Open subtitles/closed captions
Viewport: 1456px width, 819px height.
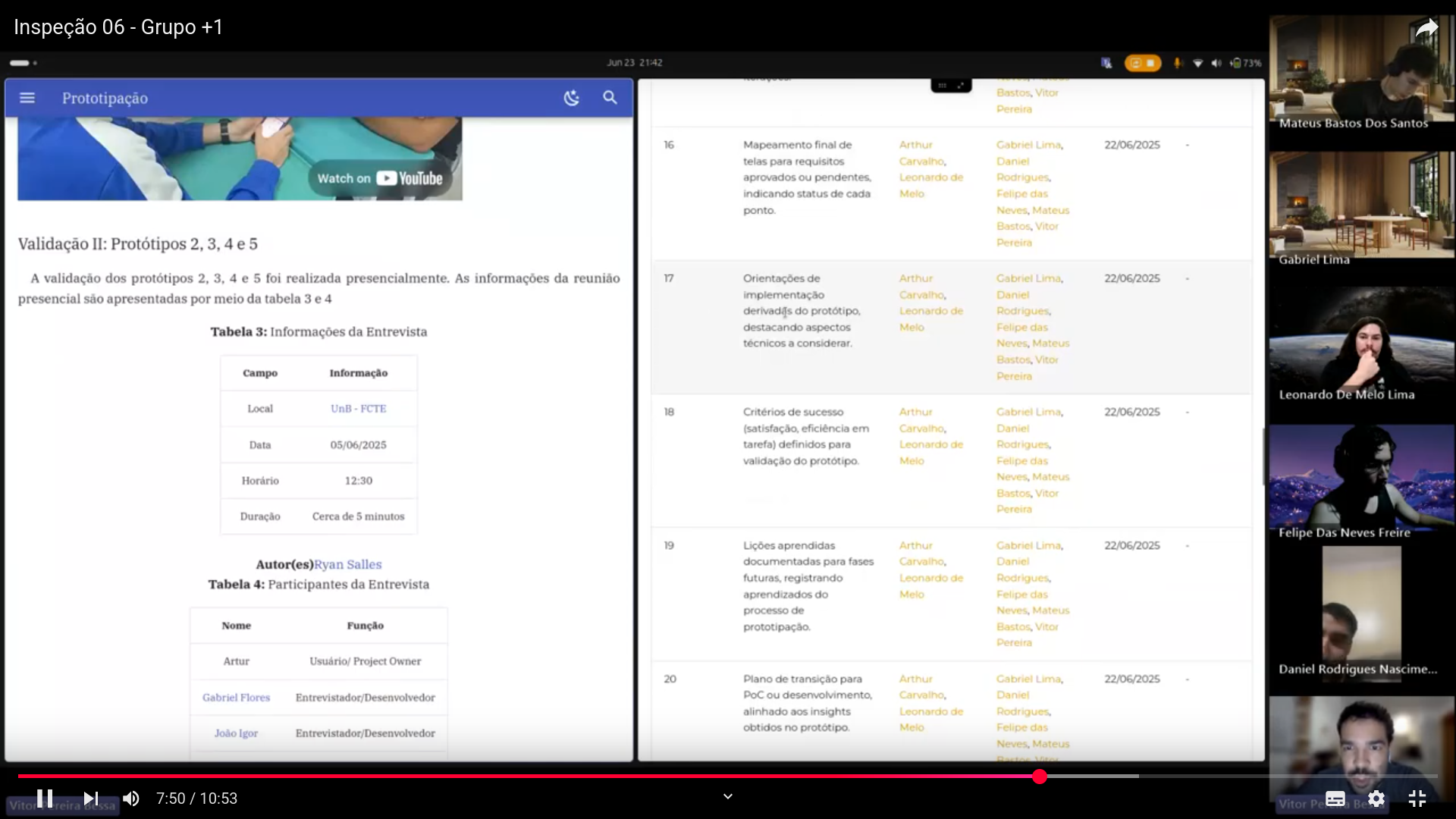click(1335, 799)
